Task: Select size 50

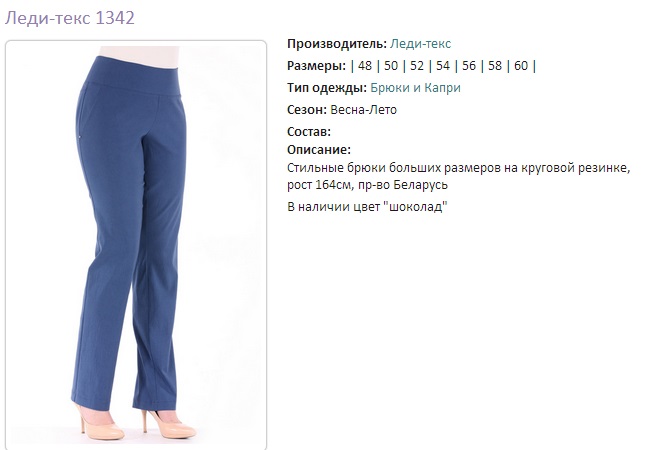Action: pyautogui.click(x=391, y=66)
